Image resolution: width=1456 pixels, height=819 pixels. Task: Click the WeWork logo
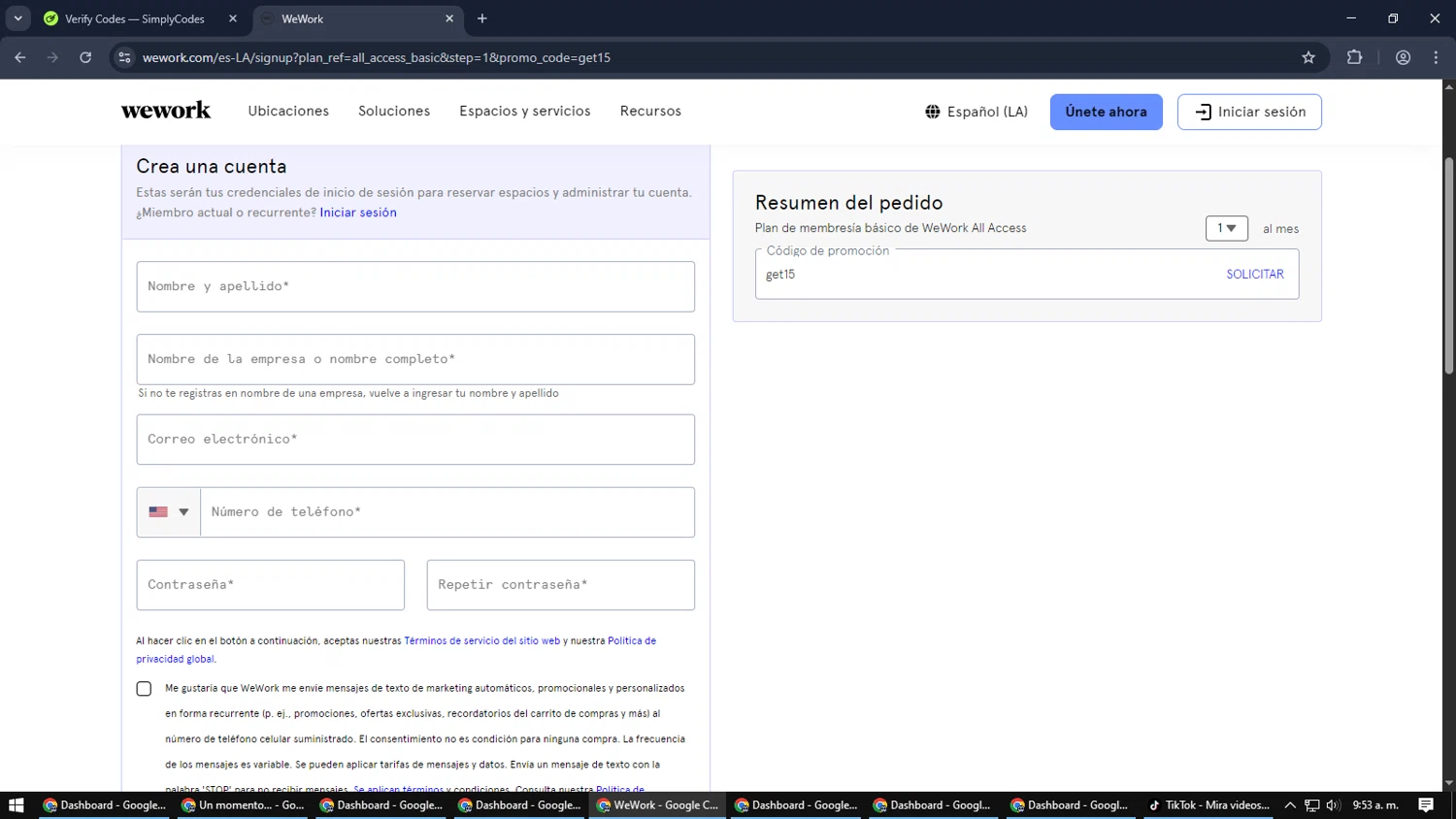tap(166, 111)
